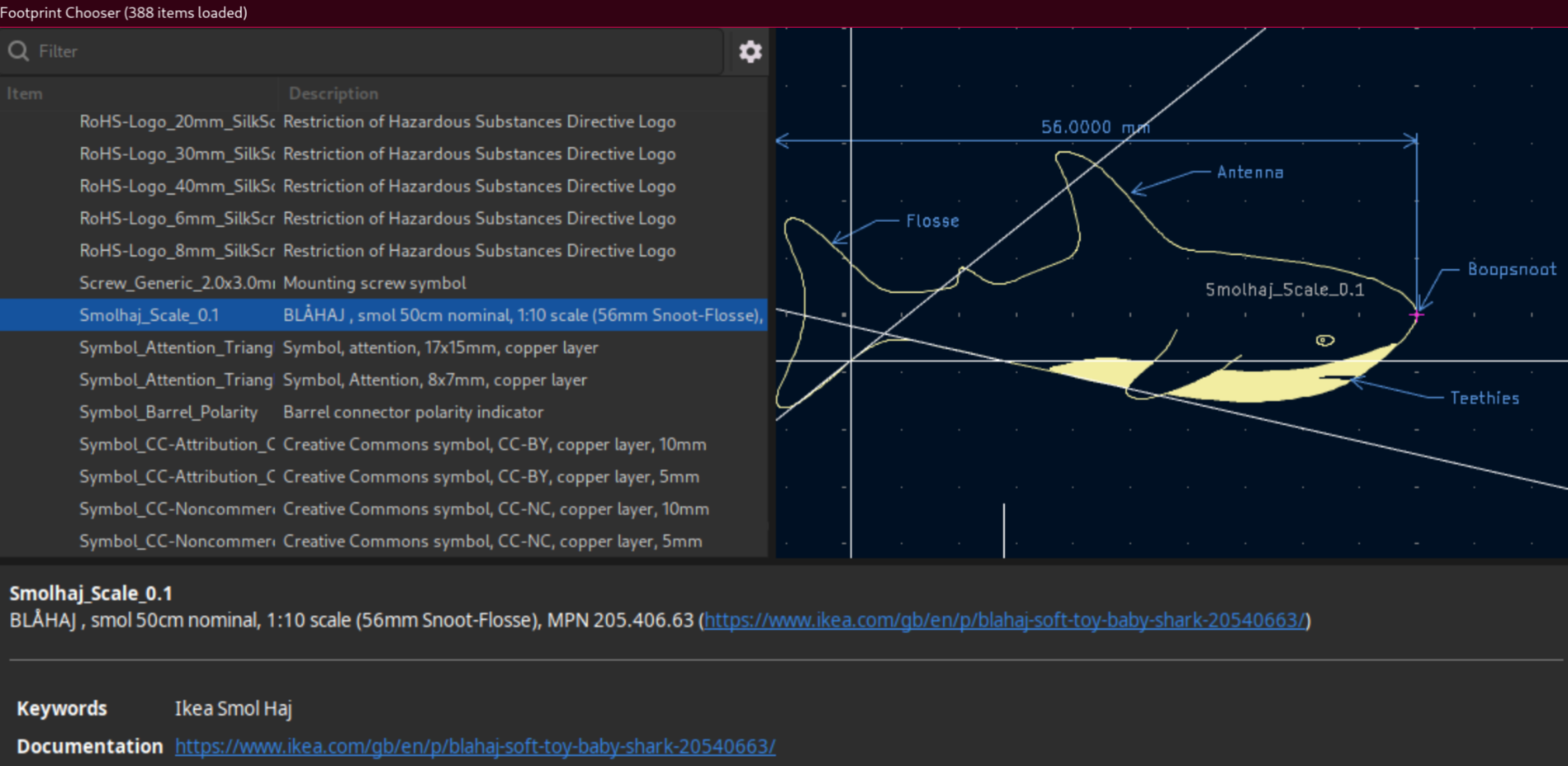
Task: Select the RoHS-Logo_8mm_SilkScr footprint row
Action: (x=384, y=250)
